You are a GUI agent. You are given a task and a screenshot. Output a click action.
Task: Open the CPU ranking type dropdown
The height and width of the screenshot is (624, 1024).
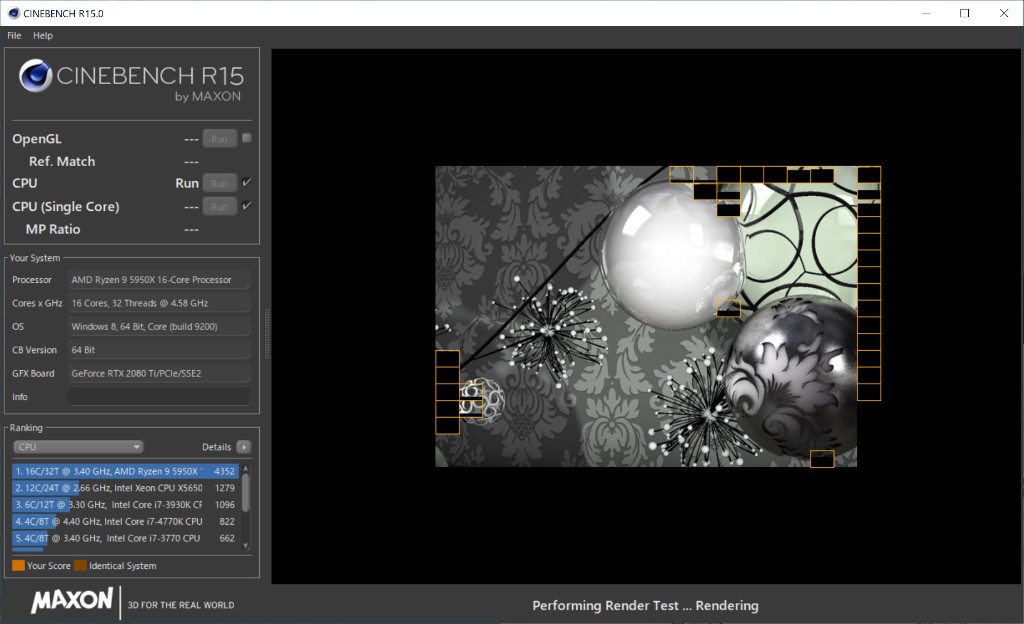coord(78,447)
